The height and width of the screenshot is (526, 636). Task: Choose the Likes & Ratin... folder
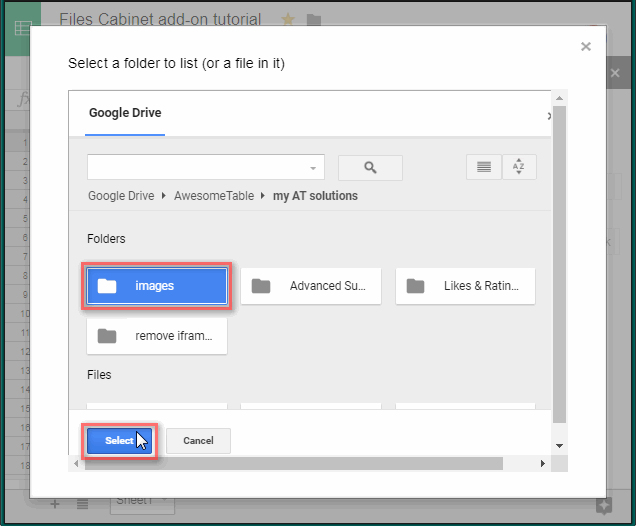tap(465, 286)
